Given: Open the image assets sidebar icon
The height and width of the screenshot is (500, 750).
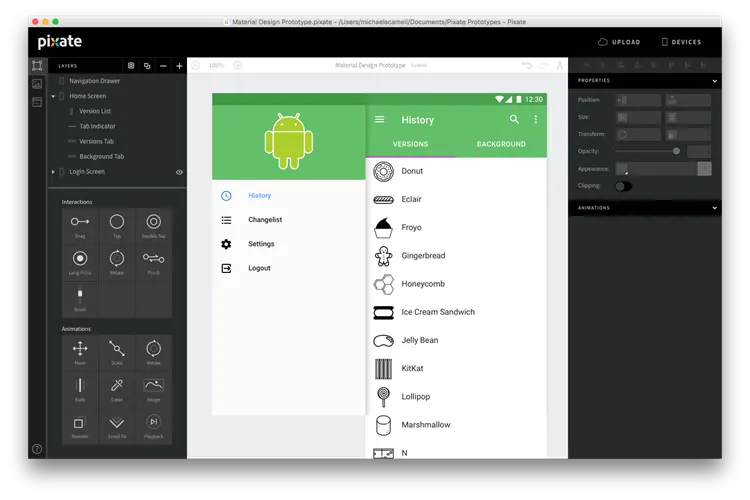Looking at the screenshot, I should click(x=37, y=84).
